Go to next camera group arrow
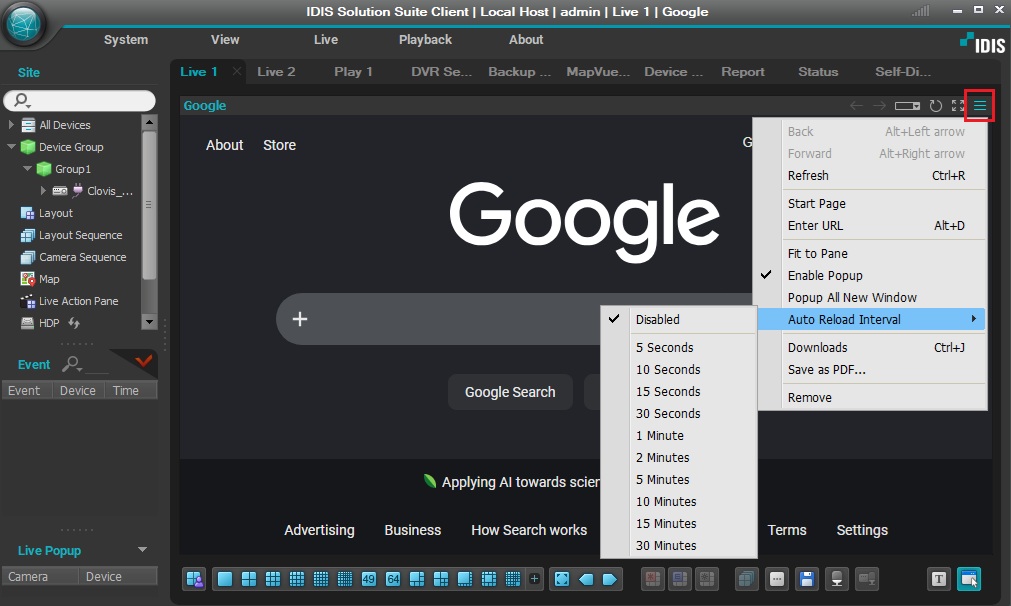1011x606 pixels. [610, 579]
